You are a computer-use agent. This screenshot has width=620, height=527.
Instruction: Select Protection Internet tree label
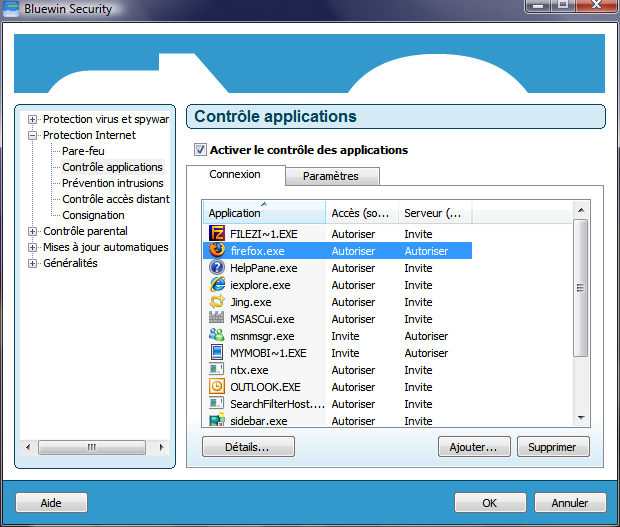(x=89, y=135)
